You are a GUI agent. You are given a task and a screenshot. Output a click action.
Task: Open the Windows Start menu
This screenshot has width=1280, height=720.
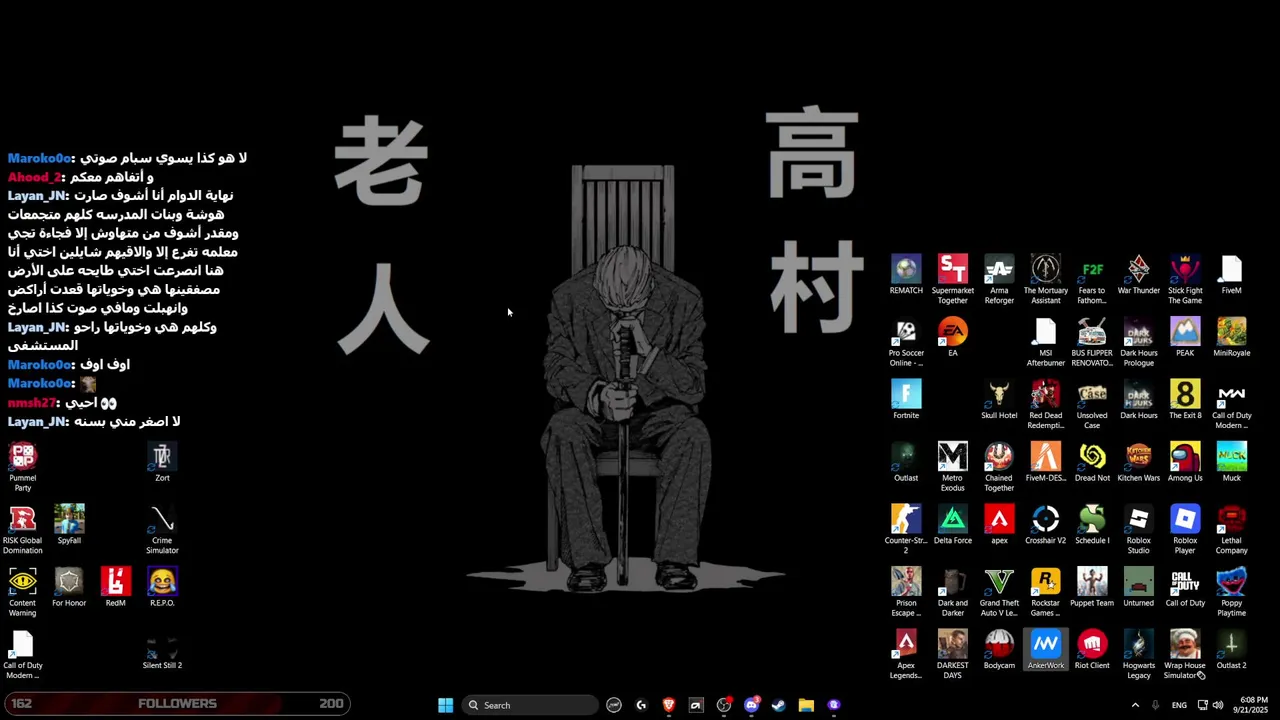(x=445, y=705)
